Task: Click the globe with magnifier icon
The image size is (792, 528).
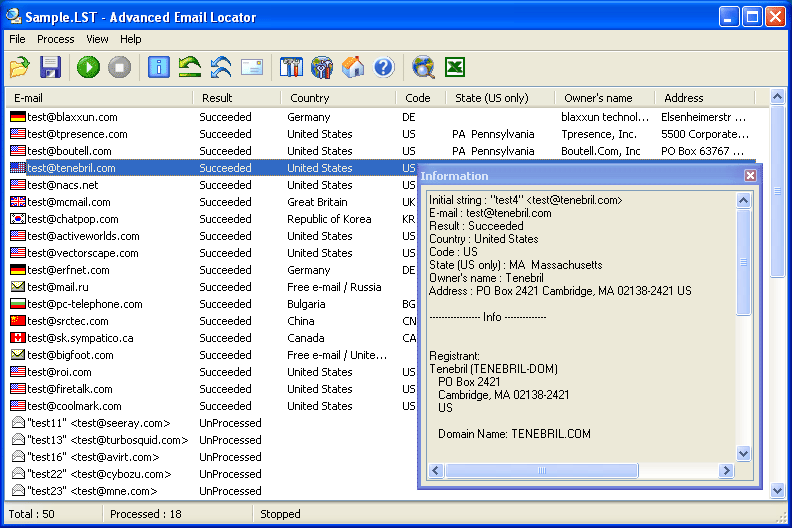Action: tap(423, 67)
